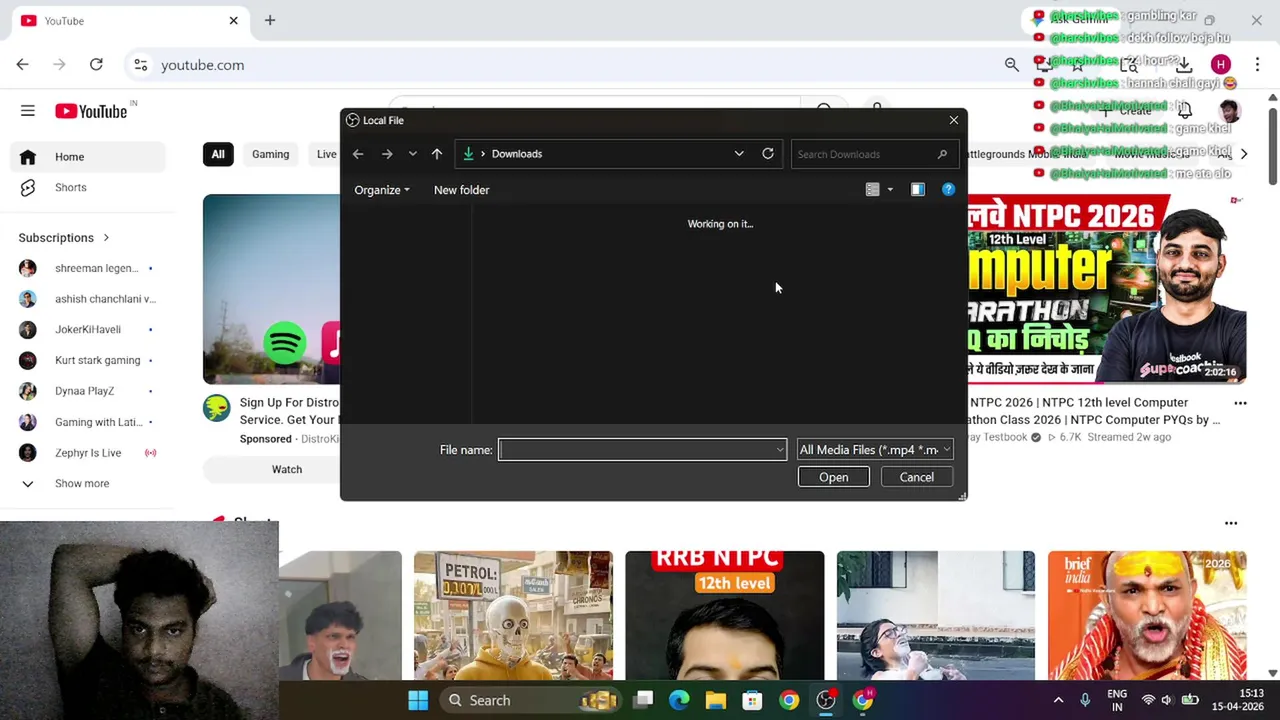Toggle the preview pane icon
The image size is (1280, 720).
[x=918, y=190]
